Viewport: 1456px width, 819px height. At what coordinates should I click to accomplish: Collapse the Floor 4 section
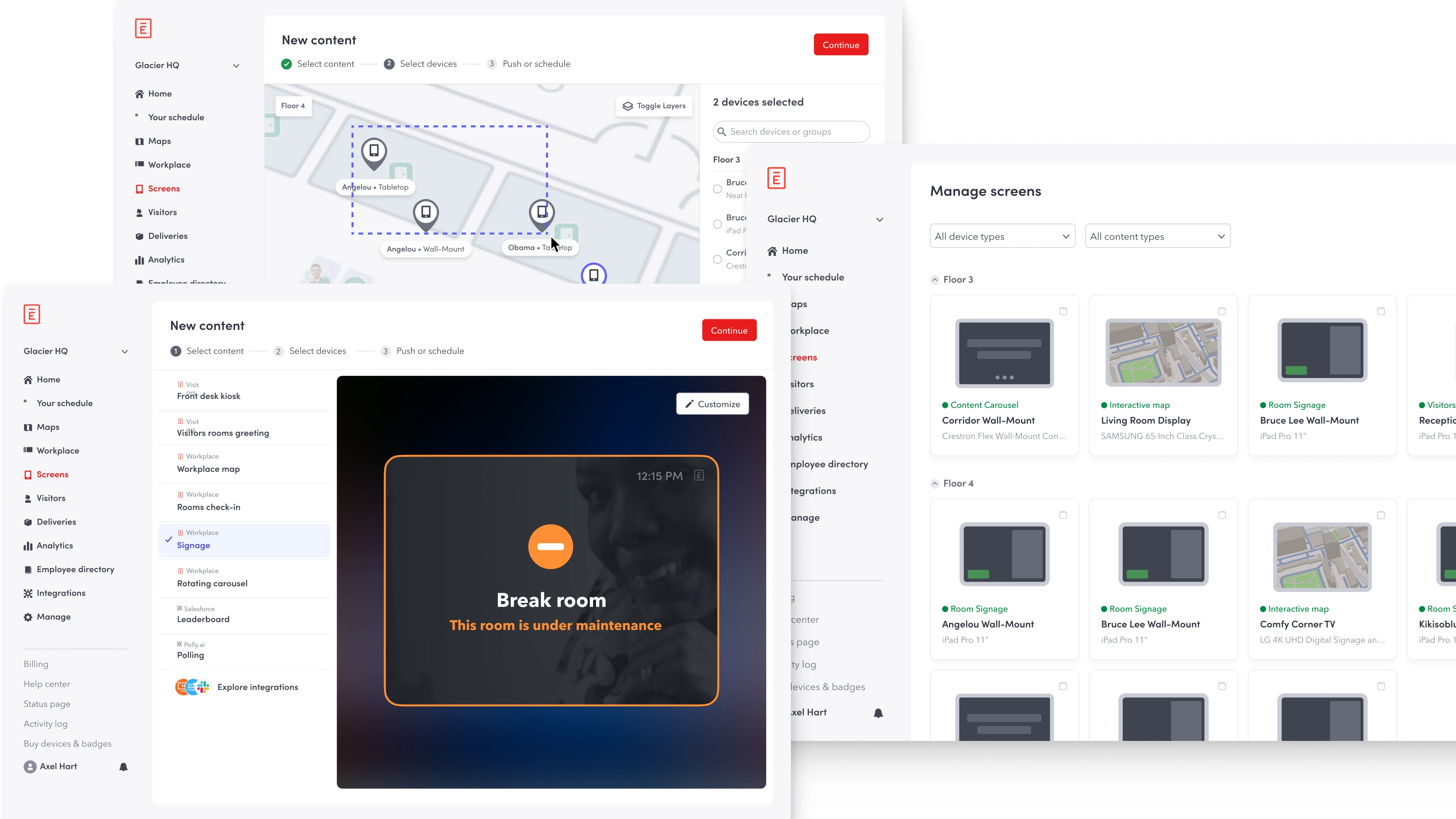[935, 484]
